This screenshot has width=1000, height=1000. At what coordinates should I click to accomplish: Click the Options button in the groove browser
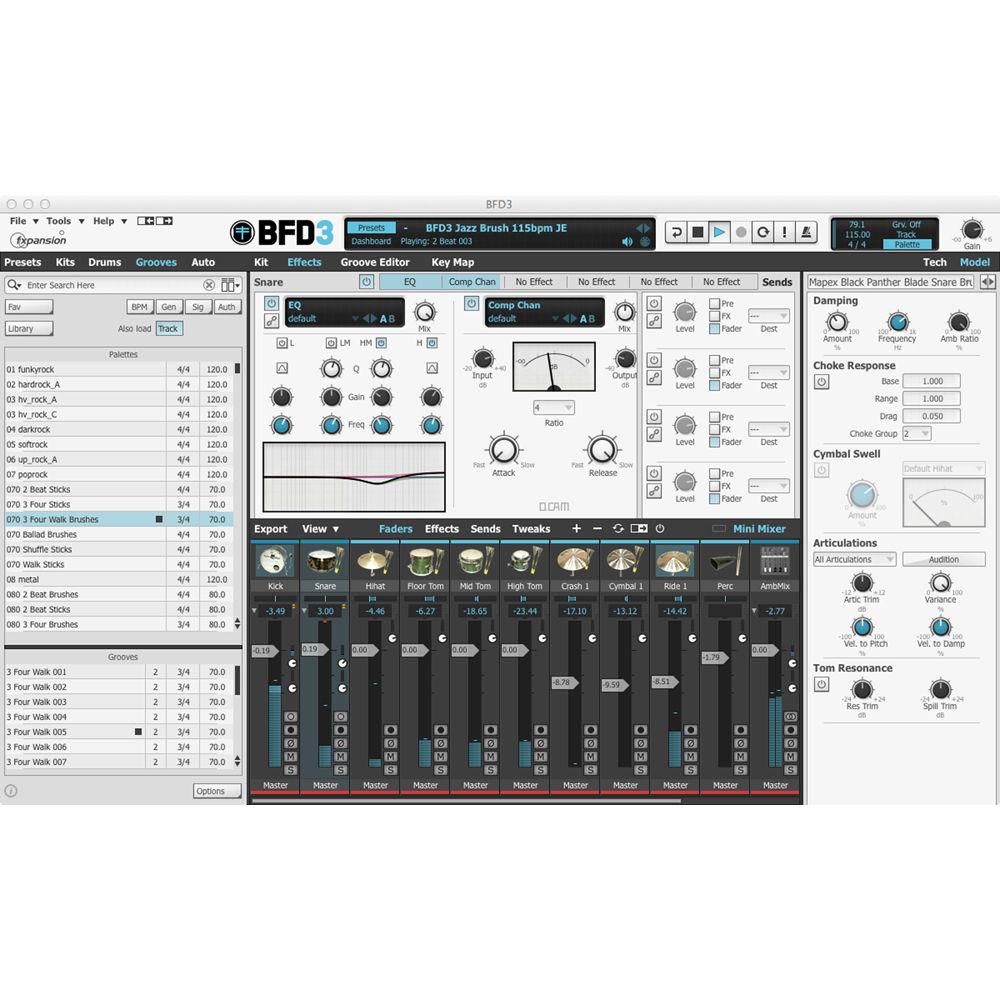tap(217, 791)
